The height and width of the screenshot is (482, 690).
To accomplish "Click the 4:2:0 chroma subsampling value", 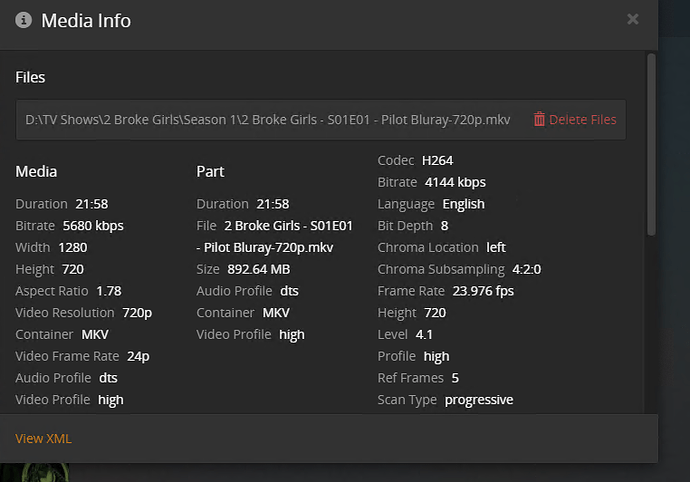I will point(526,269).
